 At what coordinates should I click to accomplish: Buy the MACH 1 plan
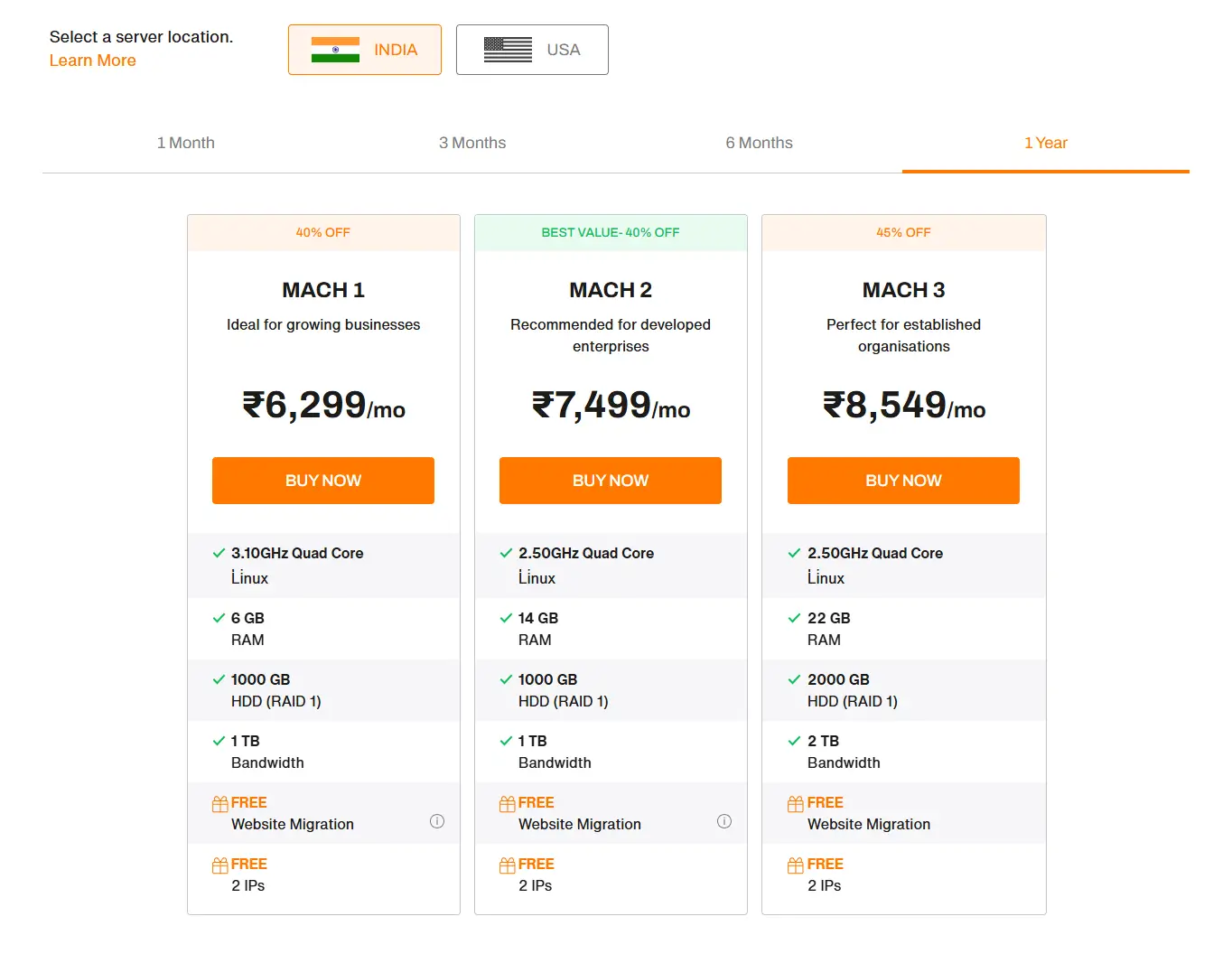coord(323,481)
